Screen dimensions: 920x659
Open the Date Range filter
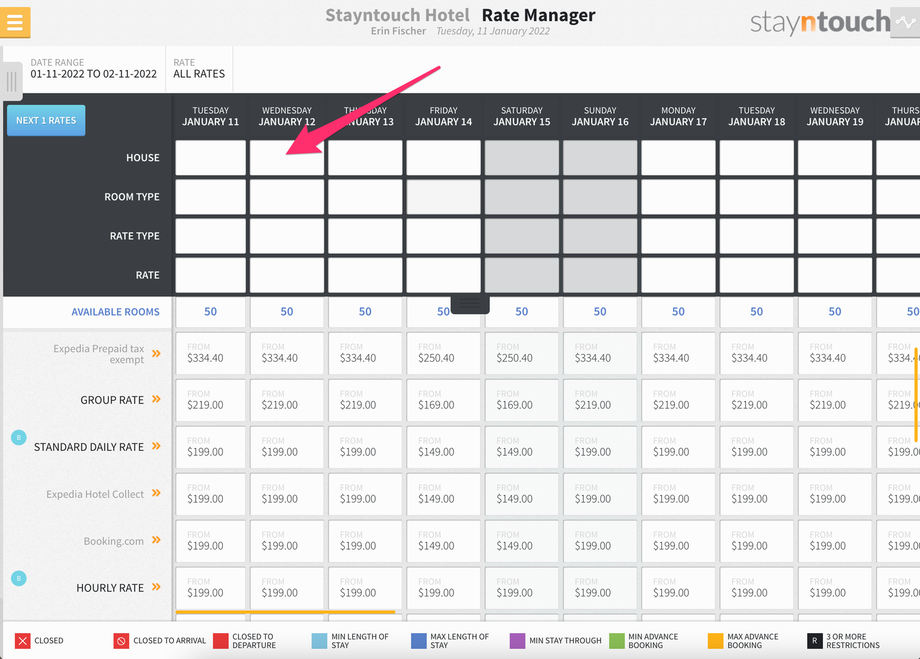point(94,69)
